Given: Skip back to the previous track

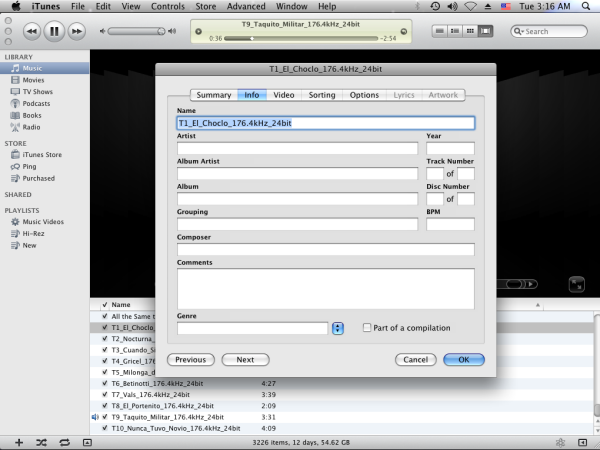Looking at the screenshot, I should click(x=32, y=31).
